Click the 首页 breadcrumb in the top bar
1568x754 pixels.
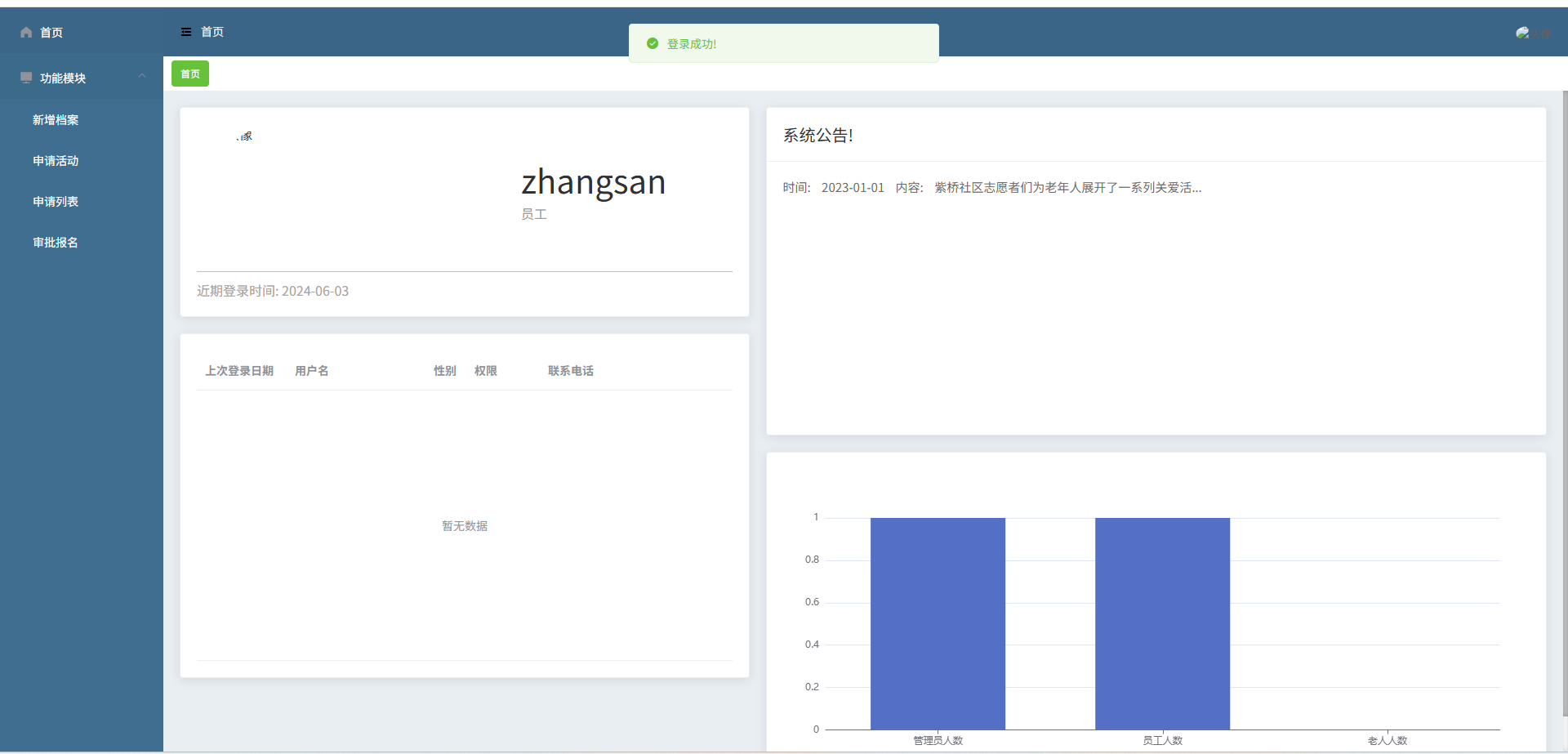[212, 32]
